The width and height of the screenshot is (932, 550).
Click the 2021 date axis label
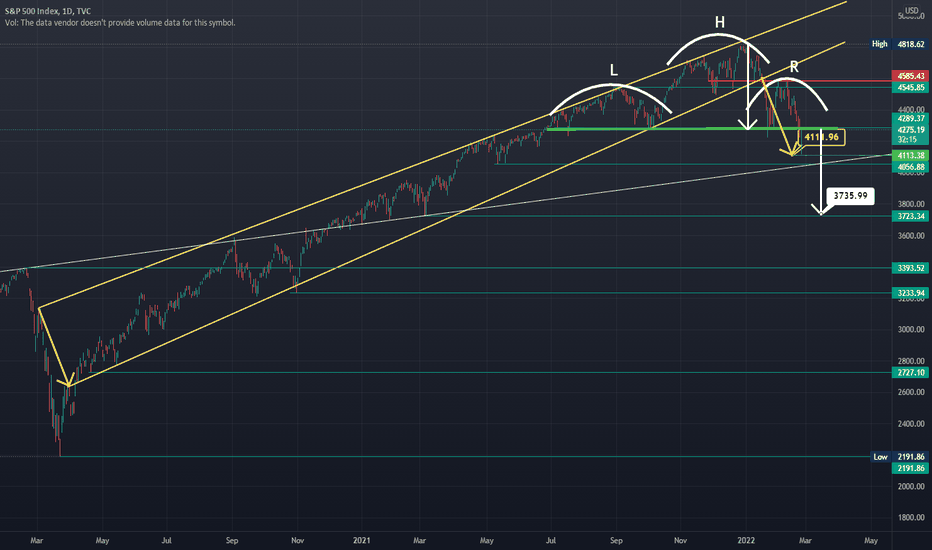pyautogui.click(x=361, y=540)
